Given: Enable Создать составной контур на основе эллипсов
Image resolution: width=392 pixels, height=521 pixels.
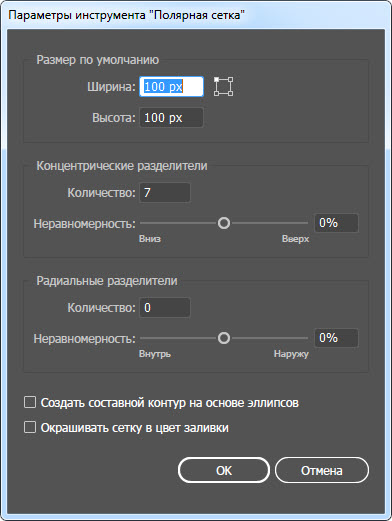Looking at the screenshot, I should 30,402.
